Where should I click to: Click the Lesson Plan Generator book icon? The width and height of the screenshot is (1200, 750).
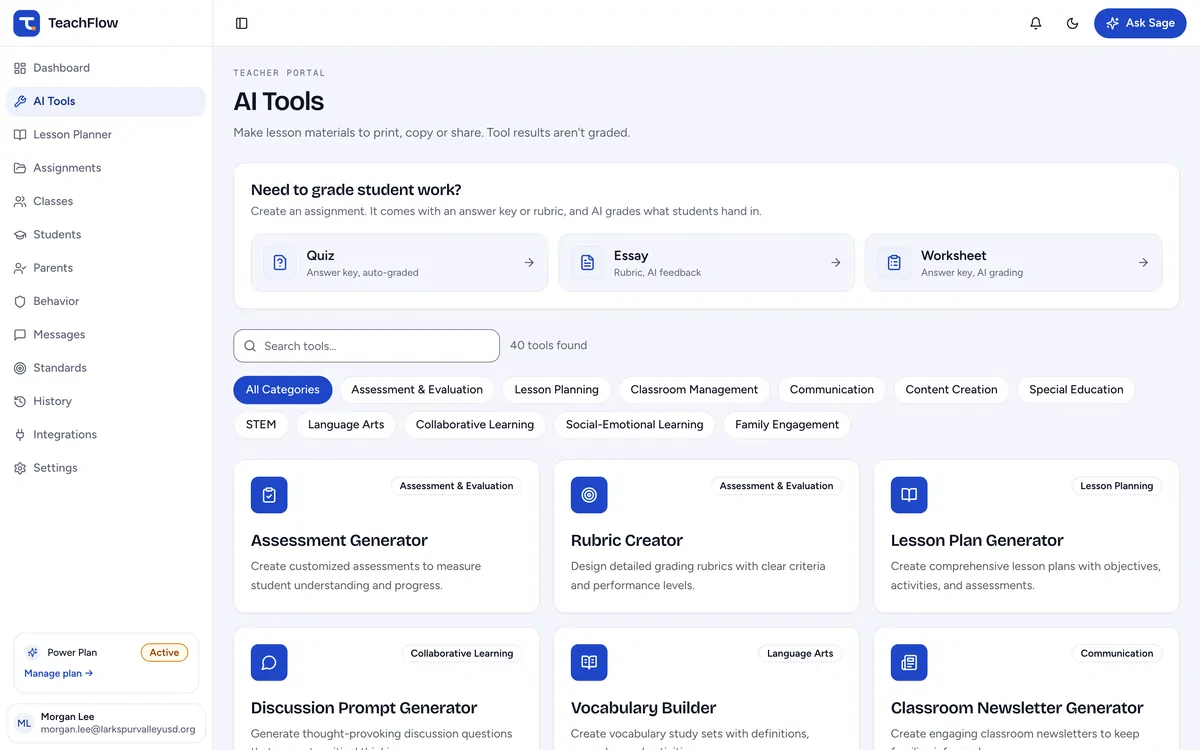point(909,495)
